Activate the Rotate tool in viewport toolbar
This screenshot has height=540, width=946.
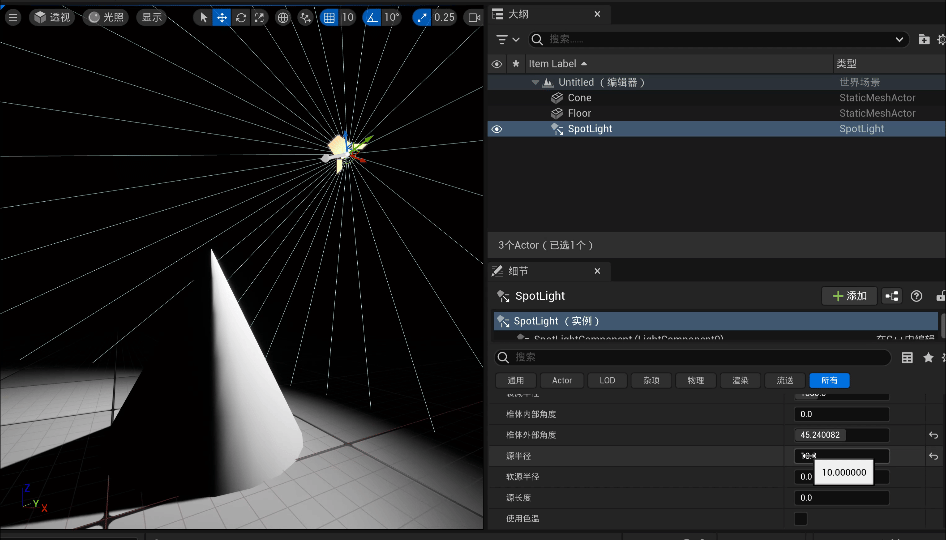click(241, 17)
